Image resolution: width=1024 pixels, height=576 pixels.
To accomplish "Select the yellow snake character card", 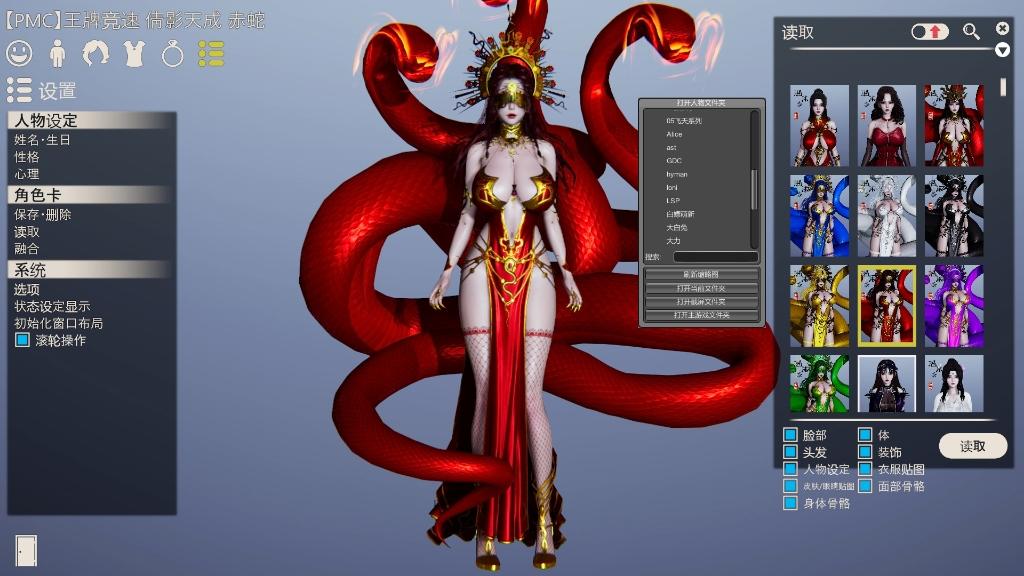I will click(819, 306).
